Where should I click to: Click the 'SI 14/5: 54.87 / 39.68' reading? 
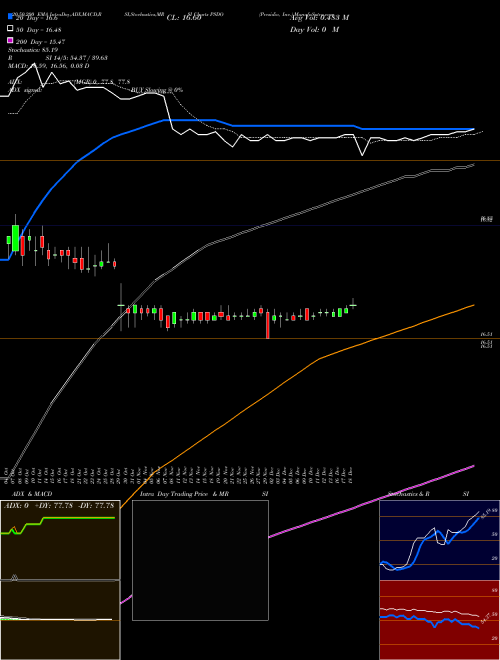coord(77,58)
